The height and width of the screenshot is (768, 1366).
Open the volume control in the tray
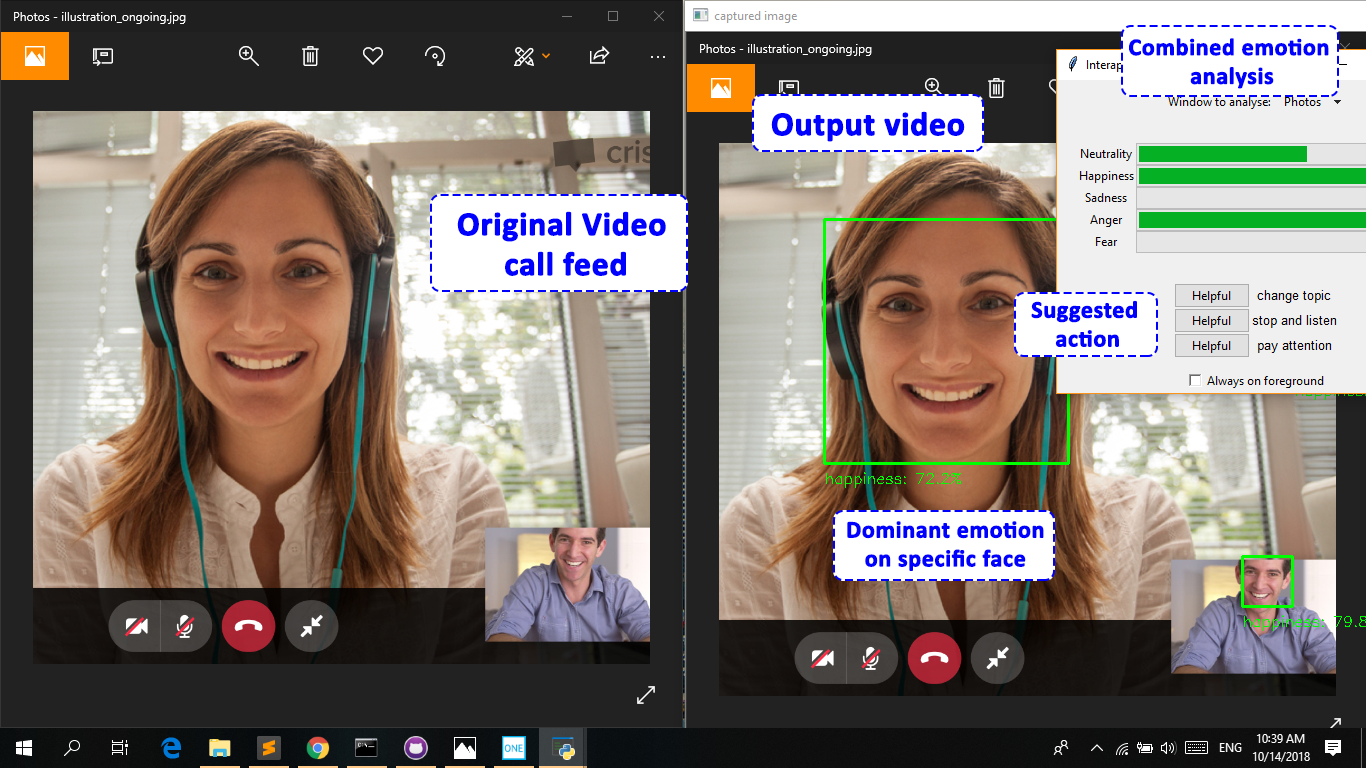pos(1166,748)
